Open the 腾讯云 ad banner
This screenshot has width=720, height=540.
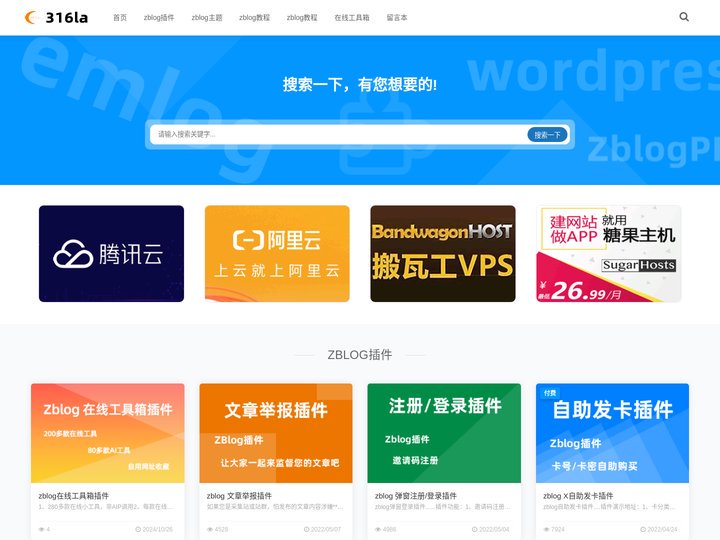pyautogui.click(x=111, y=253)
